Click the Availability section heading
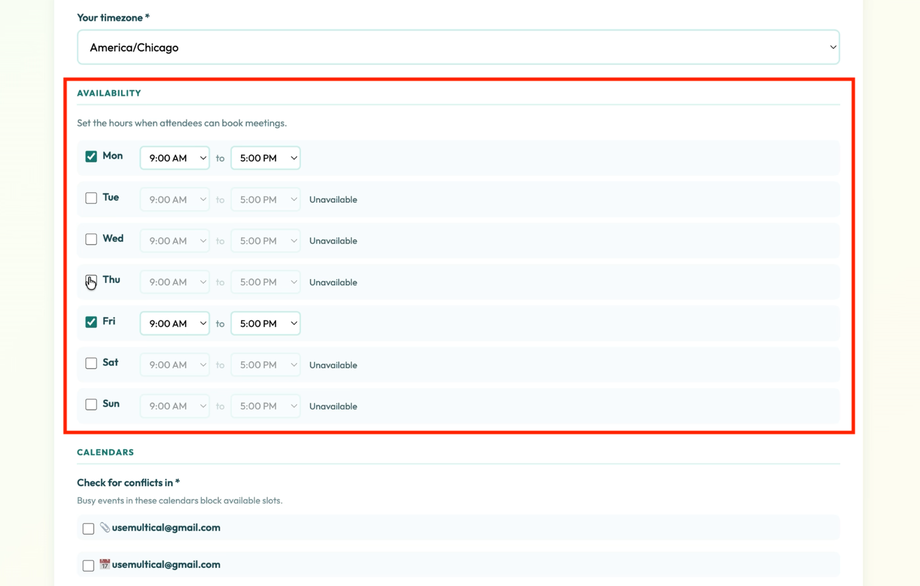 (x=108, y=92)
